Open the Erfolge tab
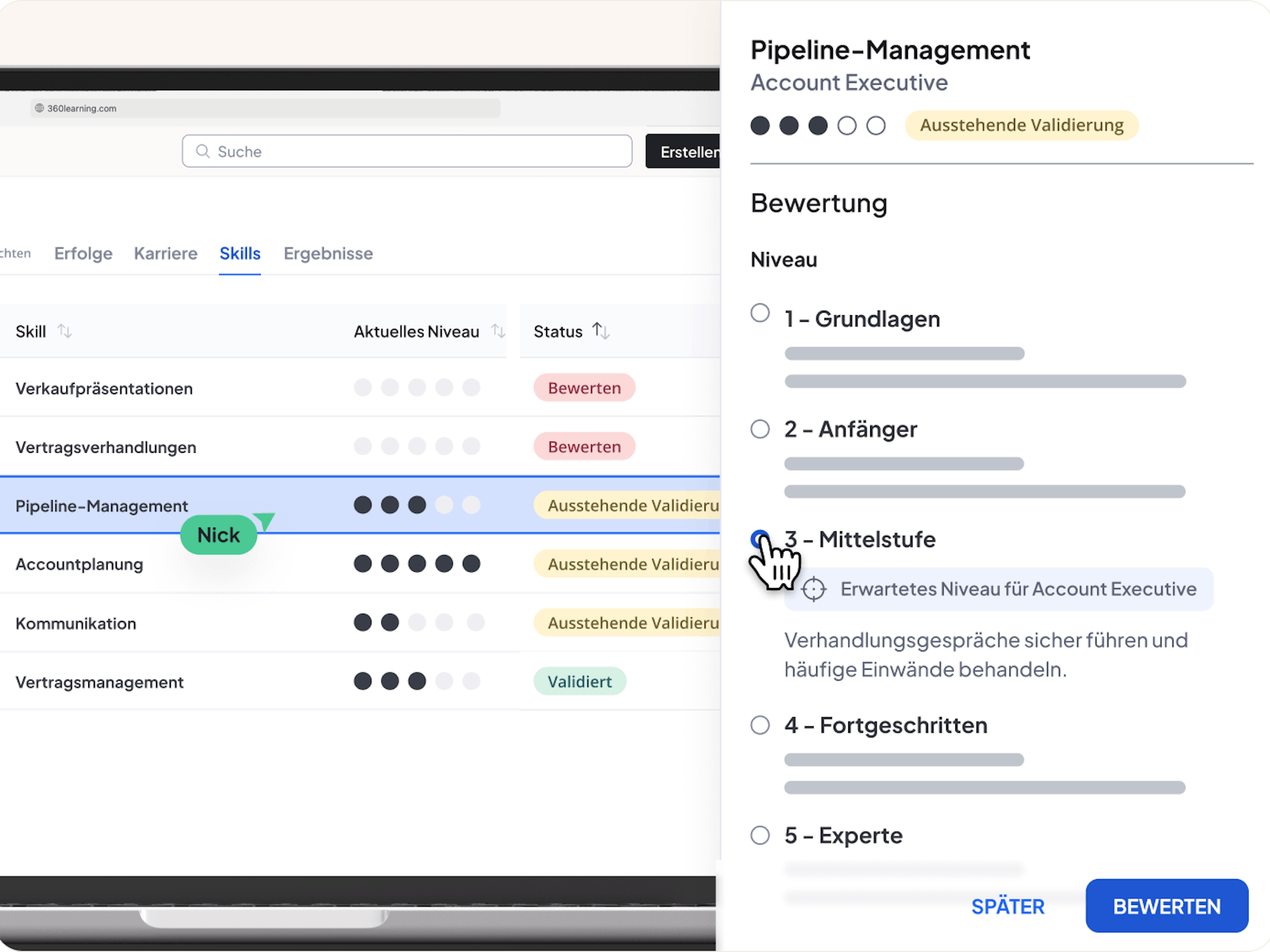 tap(83, 253)
